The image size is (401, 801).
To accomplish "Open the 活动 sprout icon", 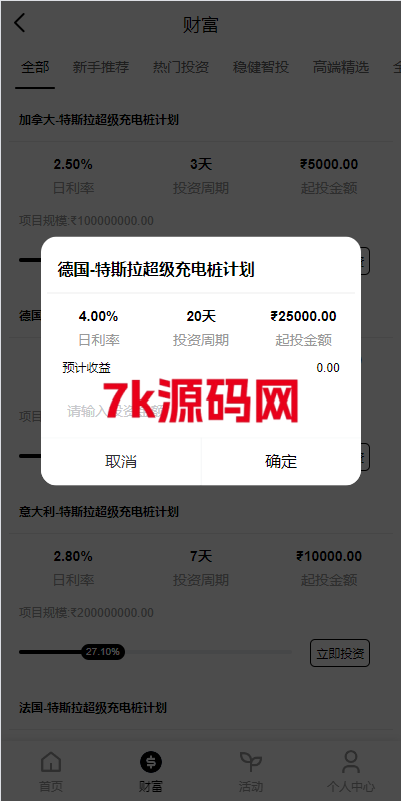I will (x=251, y=762).
